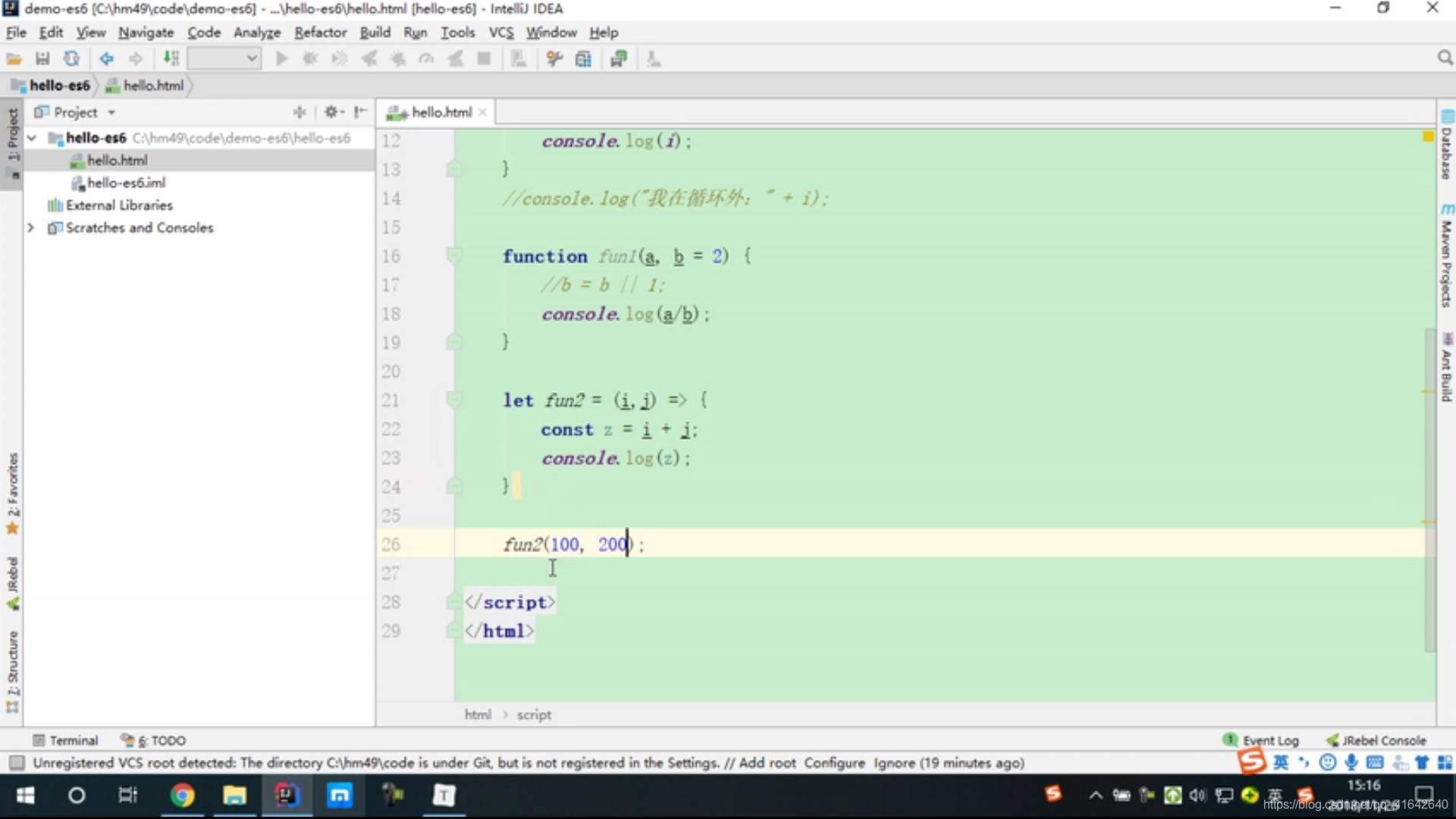Close the hello.html editor tab
Screen dimensions: 1456x819
point(482,112)
